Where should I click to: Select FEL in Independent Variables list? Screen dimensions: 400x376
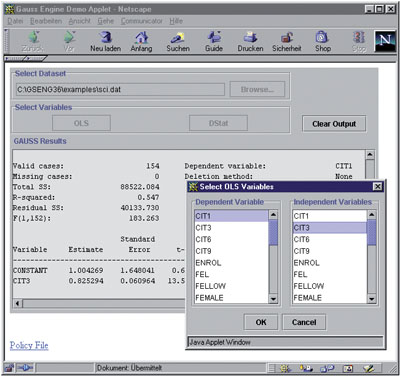pos(330,274)
